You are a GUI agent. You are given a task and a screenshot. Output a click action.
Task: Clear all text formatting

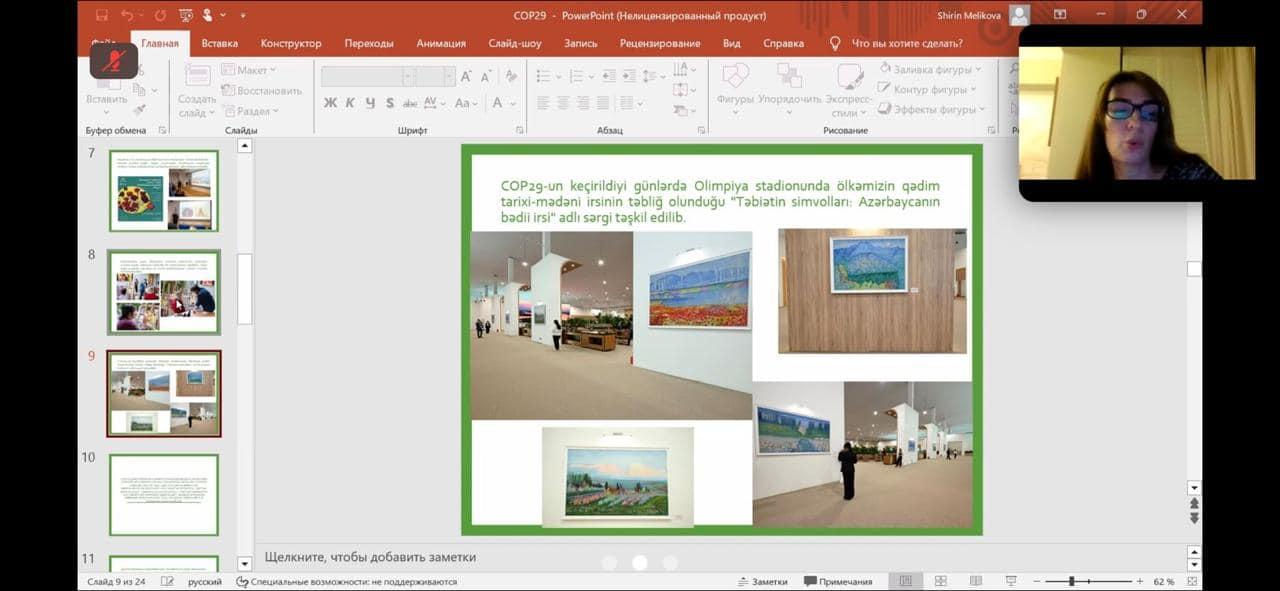(x=510, y=76)
